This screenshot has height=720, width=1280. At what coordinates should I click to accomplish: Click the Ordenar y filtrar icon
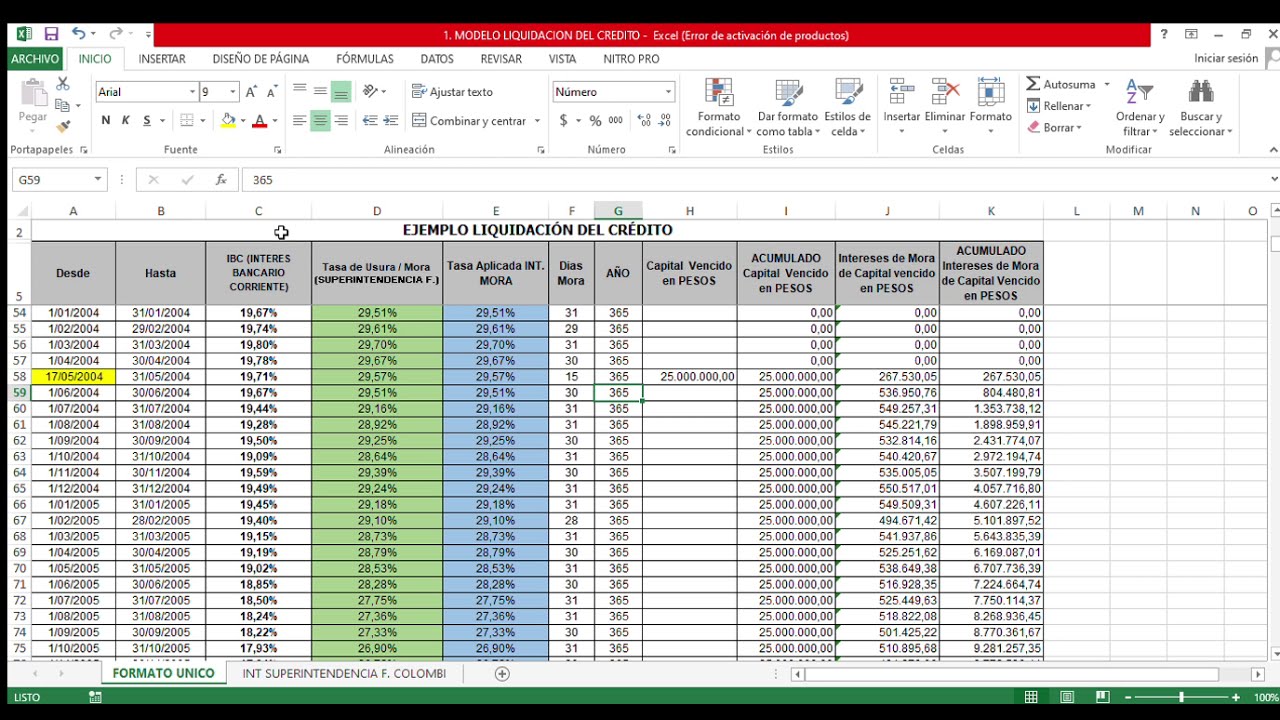[1140, 93]
